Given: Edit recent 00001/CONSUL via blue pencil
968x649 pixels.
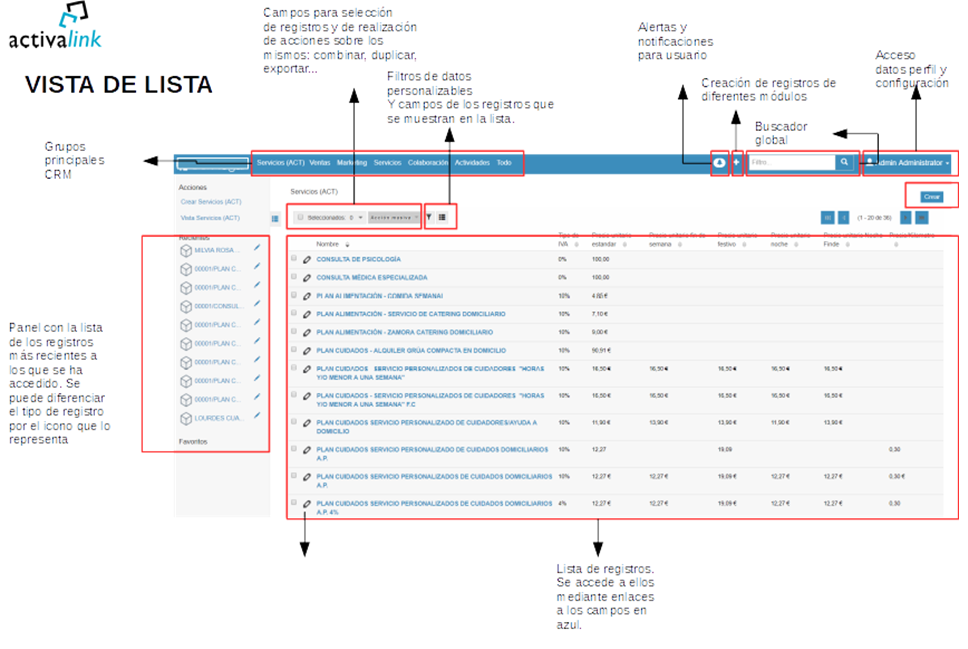Looking at the screenshot, I should tap(257, 304).
